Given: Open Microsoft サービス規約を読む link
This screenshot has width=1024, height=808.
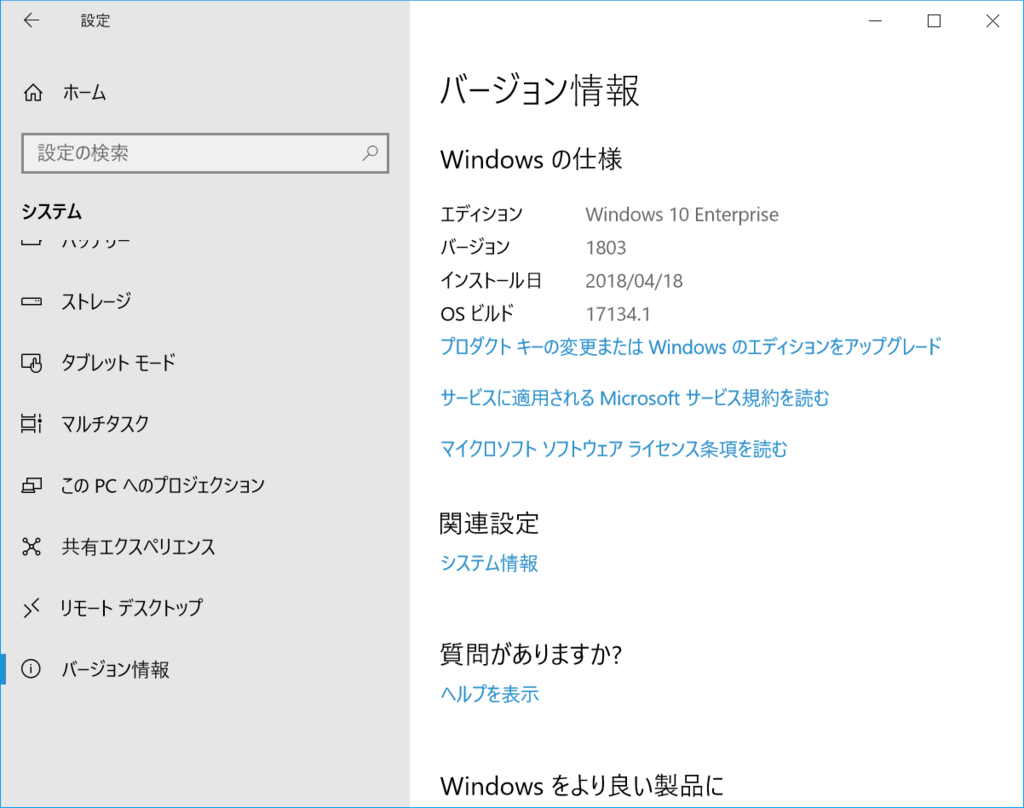Looking at the screenshot, I should click(x=635, y=398).
